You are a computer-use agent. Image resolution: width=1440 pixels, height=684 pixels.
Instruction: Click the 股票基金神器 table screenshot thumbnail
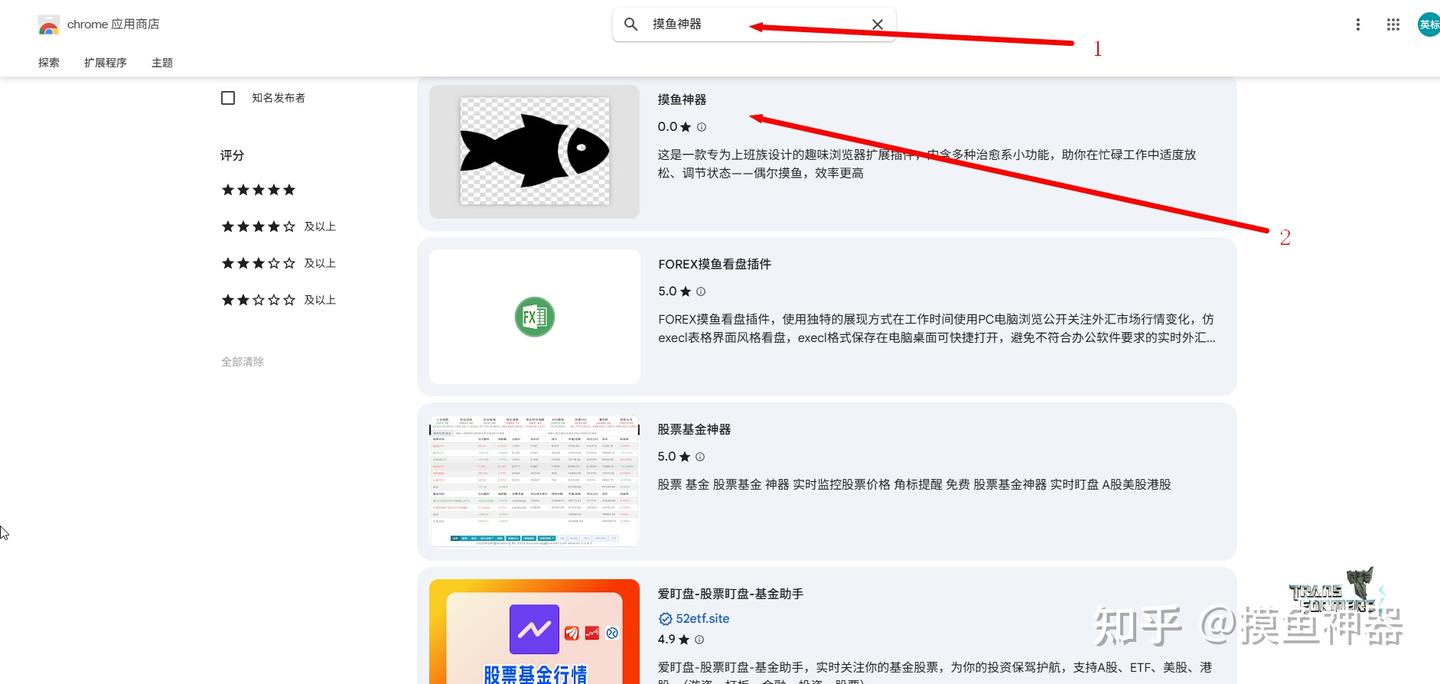pyautogui.click(x=535, y=481)
